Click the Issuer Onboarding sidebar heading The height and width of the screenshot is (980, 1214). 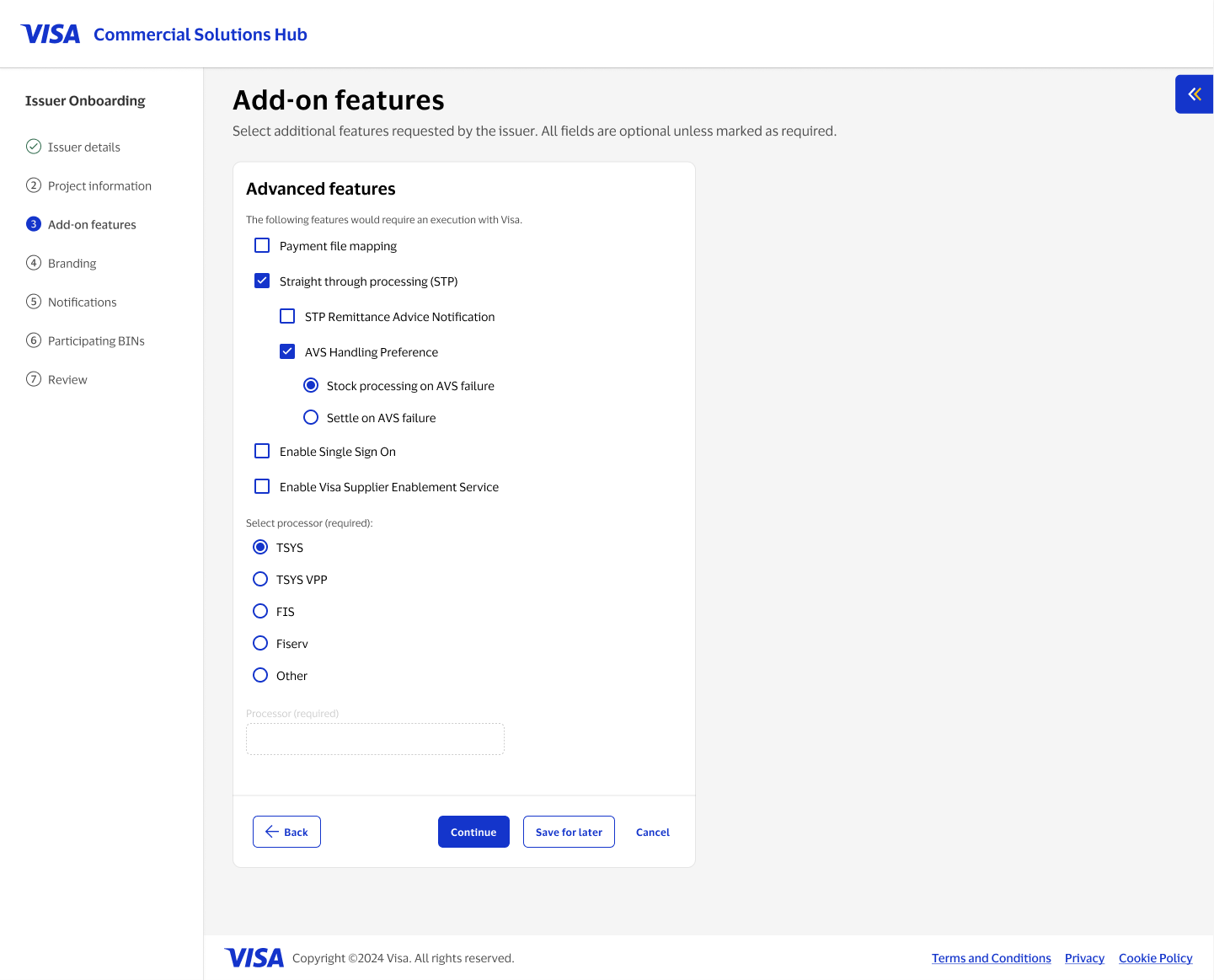(85, 101)
